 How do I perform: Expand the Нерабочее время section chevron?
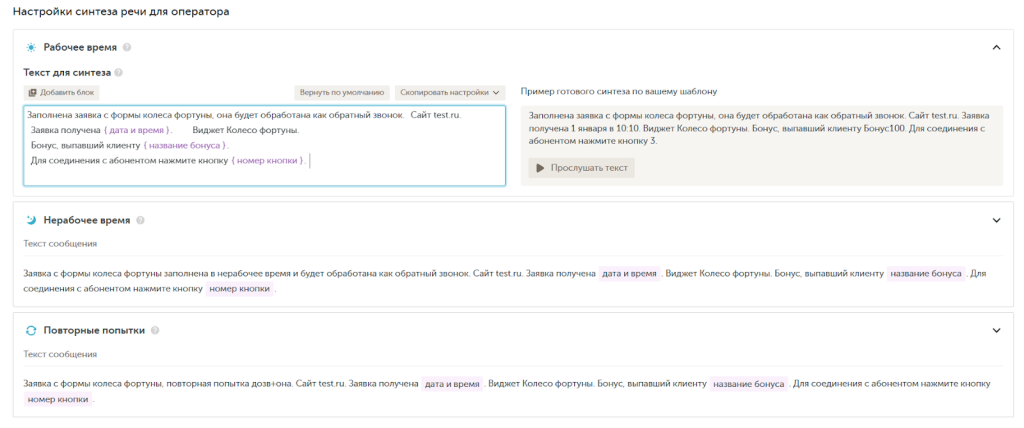pos(995,220)
